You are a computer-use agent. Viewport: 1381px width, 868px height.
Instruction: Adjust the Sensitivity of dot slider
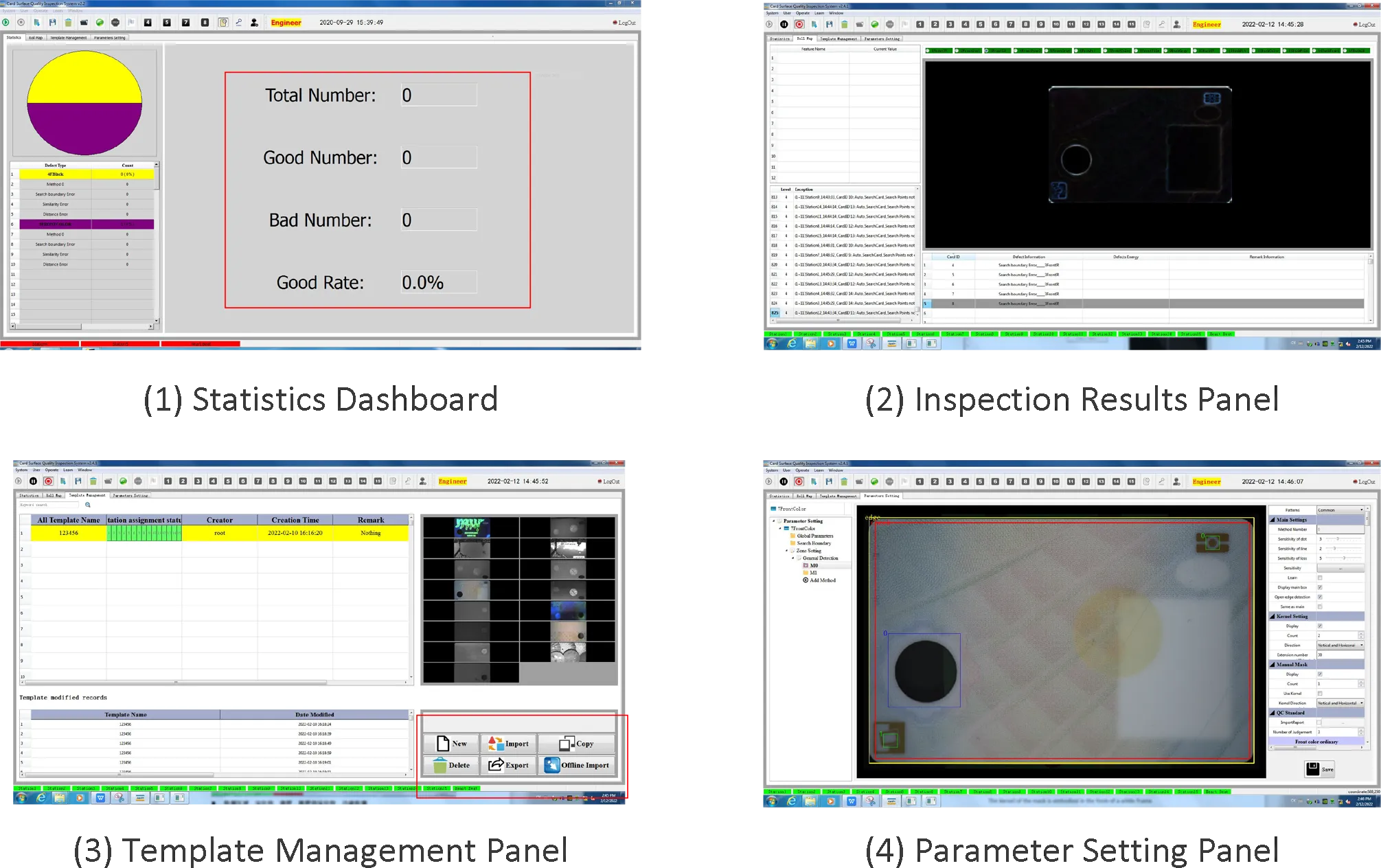tap(1343, 539)
